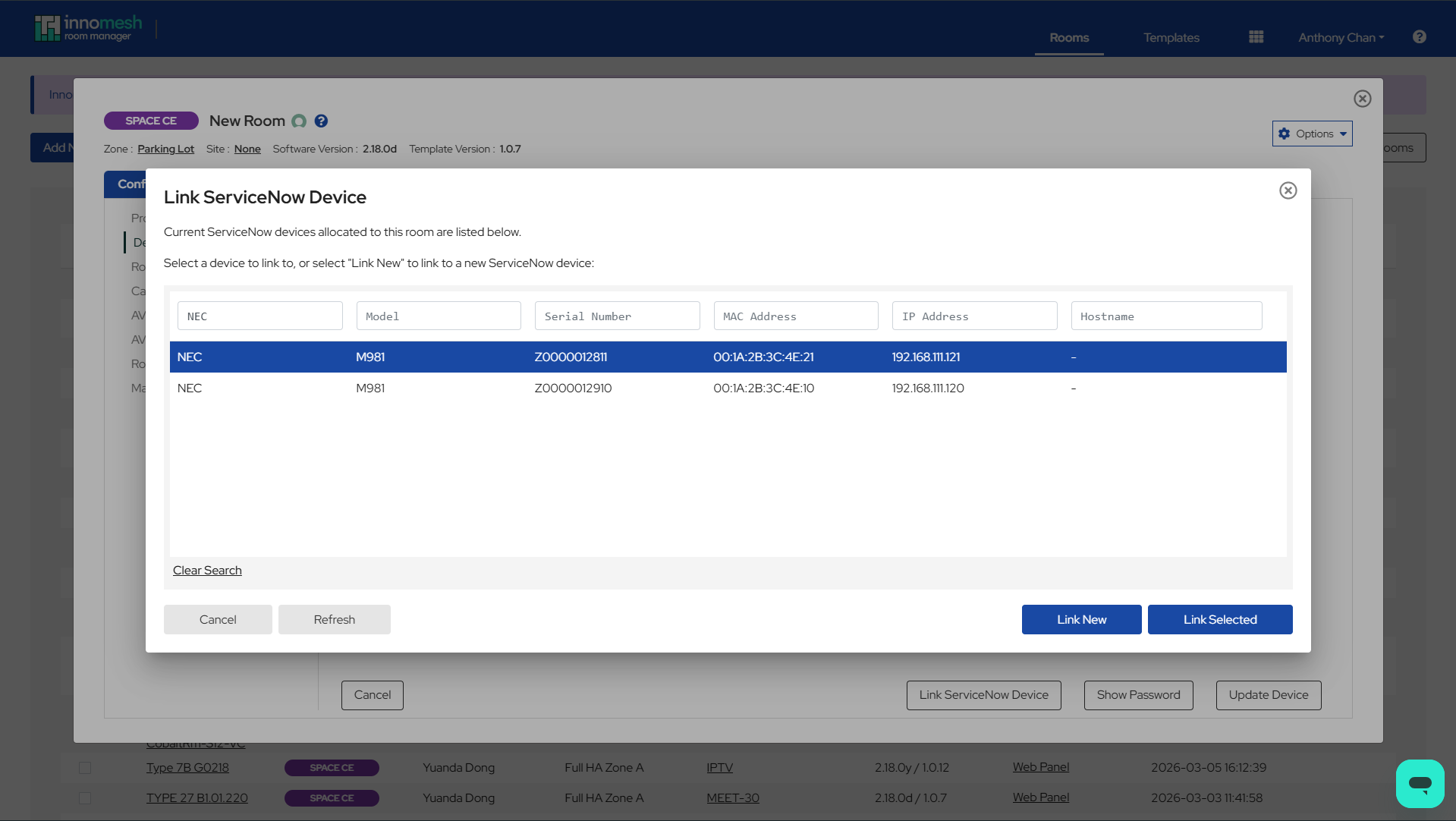Viewport: 1456px width, 821px height.
Task: Open the app grid icon in navigation bar
Action: click(1256, 36)
